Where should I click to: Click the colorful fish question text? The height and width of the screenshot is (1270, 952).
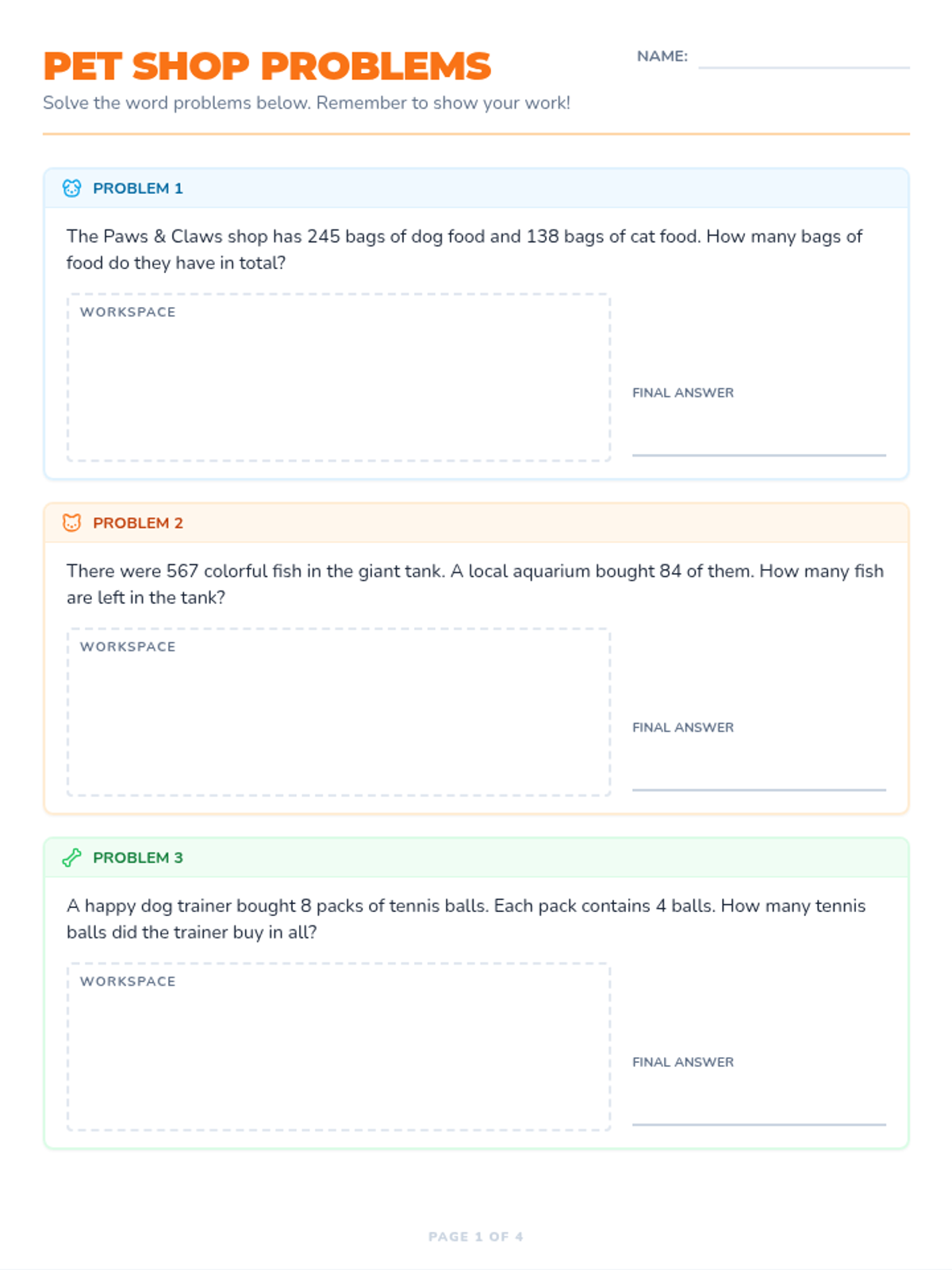(x=474, y=584)
